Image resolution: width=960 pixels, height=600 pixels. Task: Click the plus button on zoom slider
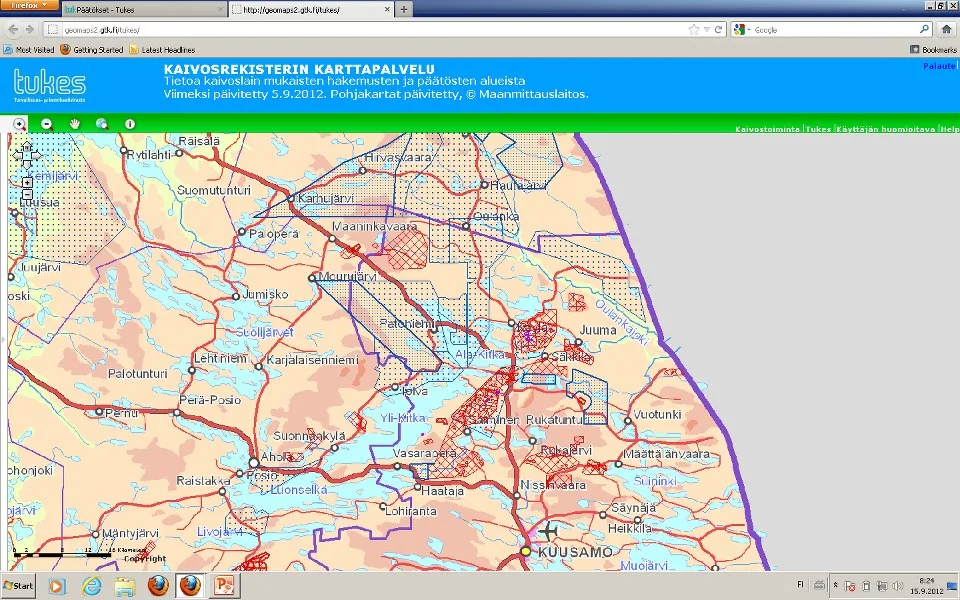[27, 182]
